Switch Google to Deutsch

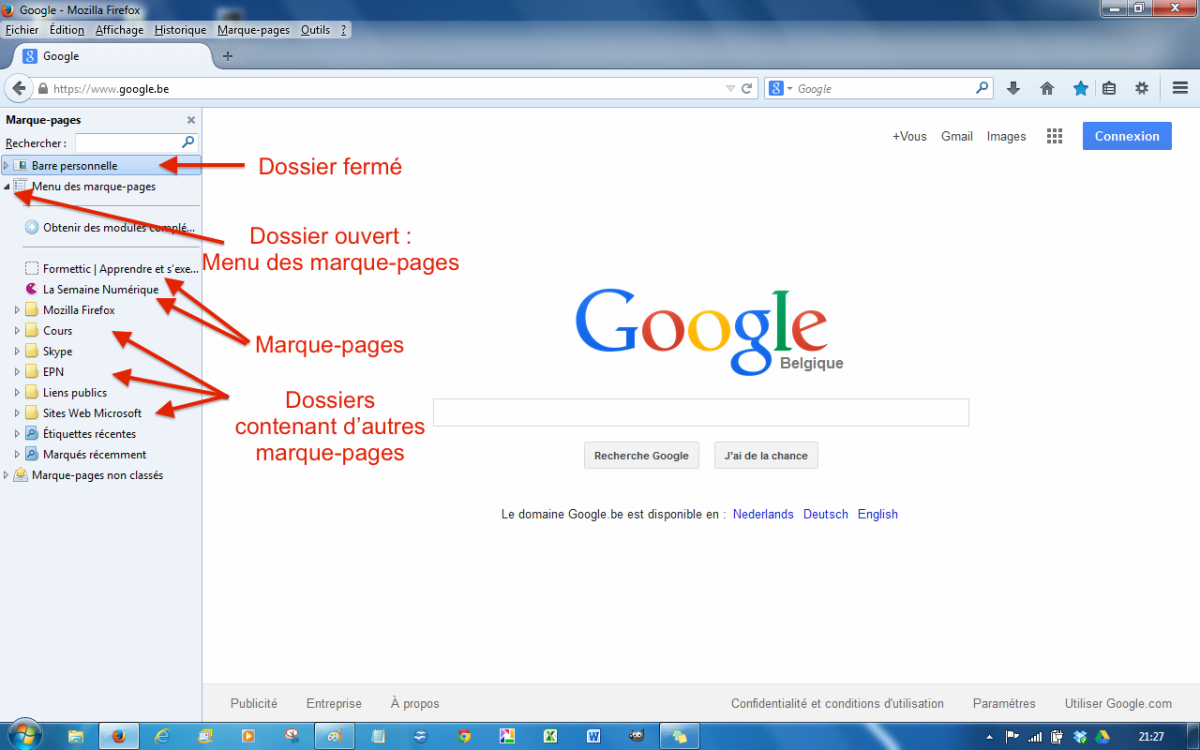click(x=826, y=514)
